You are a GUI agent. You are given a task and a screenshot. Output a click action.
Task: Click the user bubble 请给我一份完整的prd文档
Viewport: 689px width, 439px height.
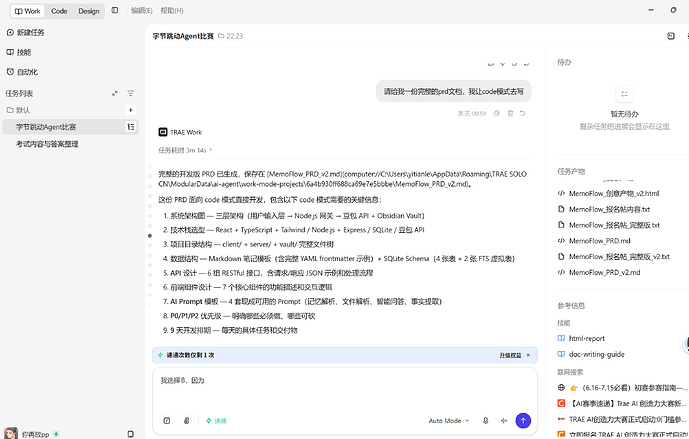[x=453, y=91]
